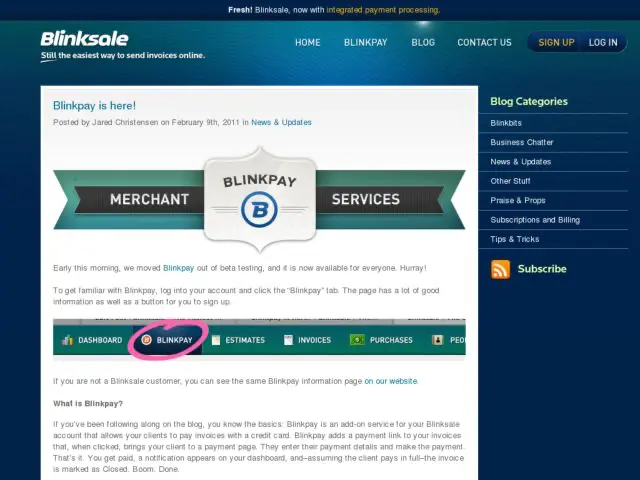Select News & Updates in Blog Categories
This screenshot has height=480, width=640.
520,162
